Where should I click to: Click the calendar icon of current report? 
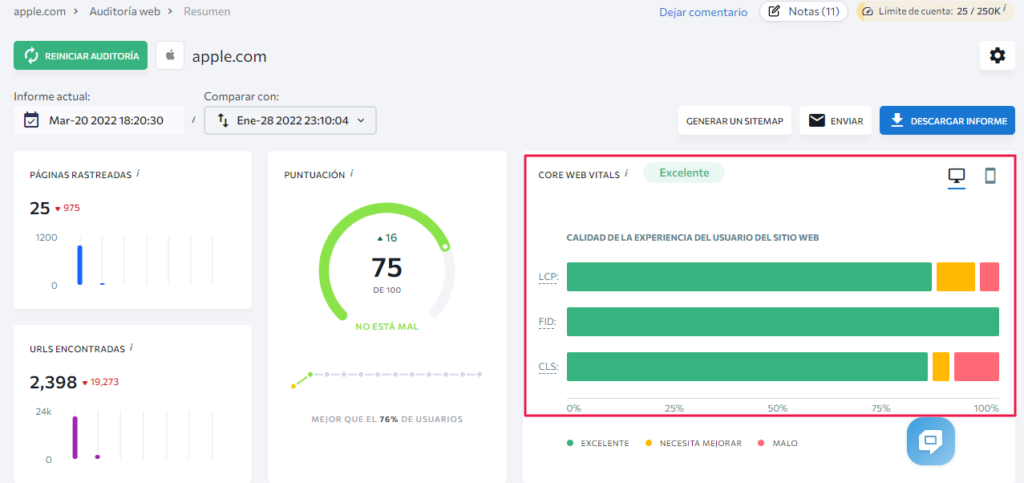coord(31,121)
